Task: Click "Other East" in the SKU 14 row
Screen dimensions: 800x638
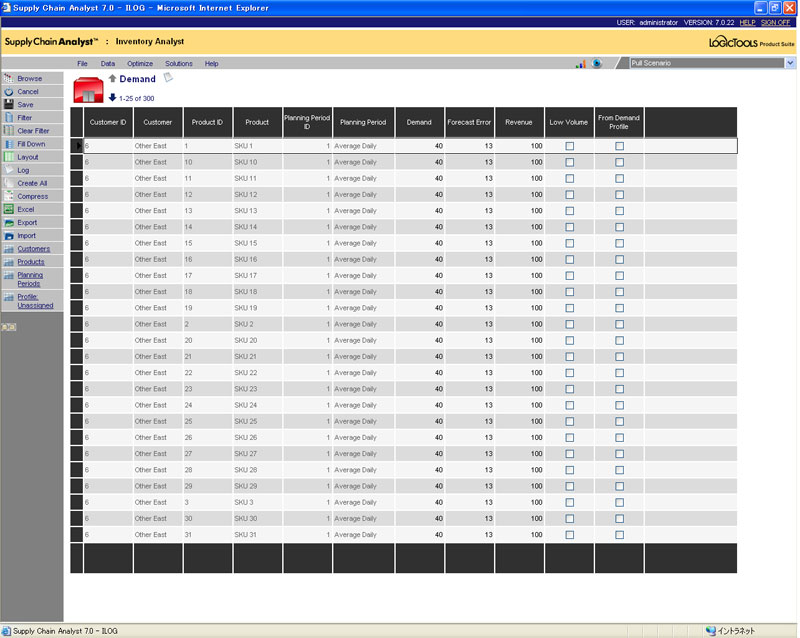Action: pyautogui.click(x=151, y=227)
